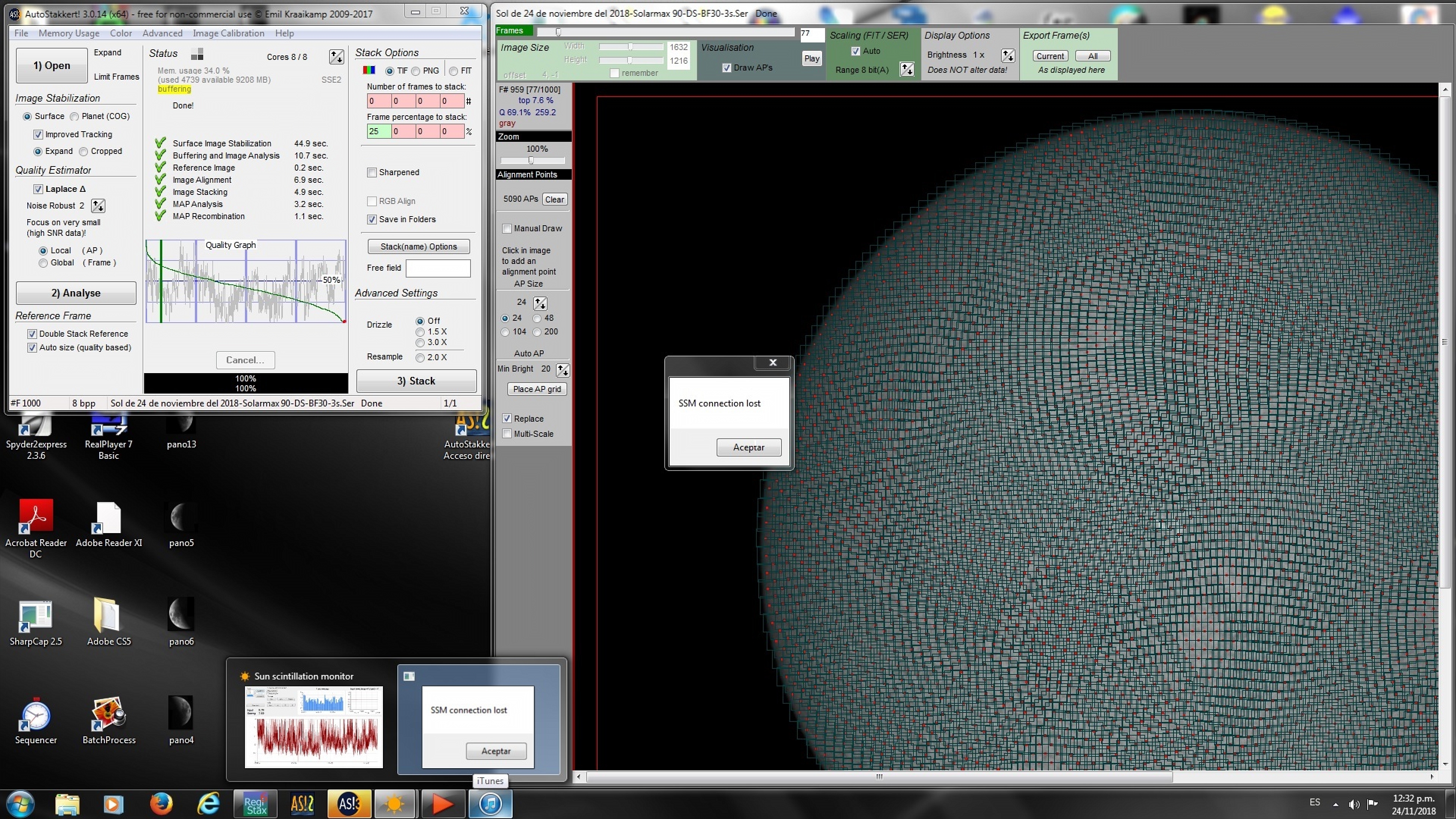Accept SSM connection lost dialog
This screenshot has width=1456, height=819.
point(749,448)
